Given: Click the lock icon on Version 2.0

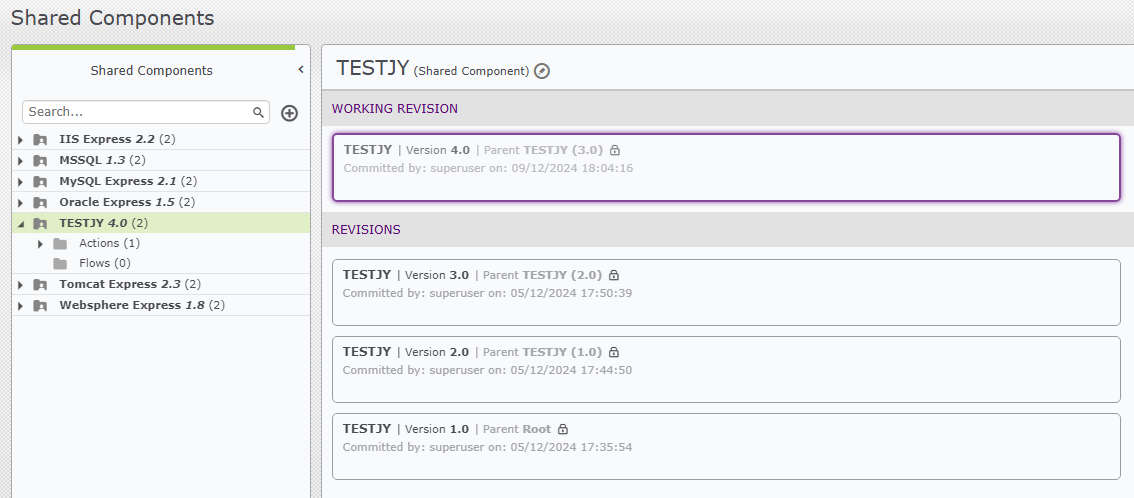Looking at the screenshot, I should pos(613,352).
